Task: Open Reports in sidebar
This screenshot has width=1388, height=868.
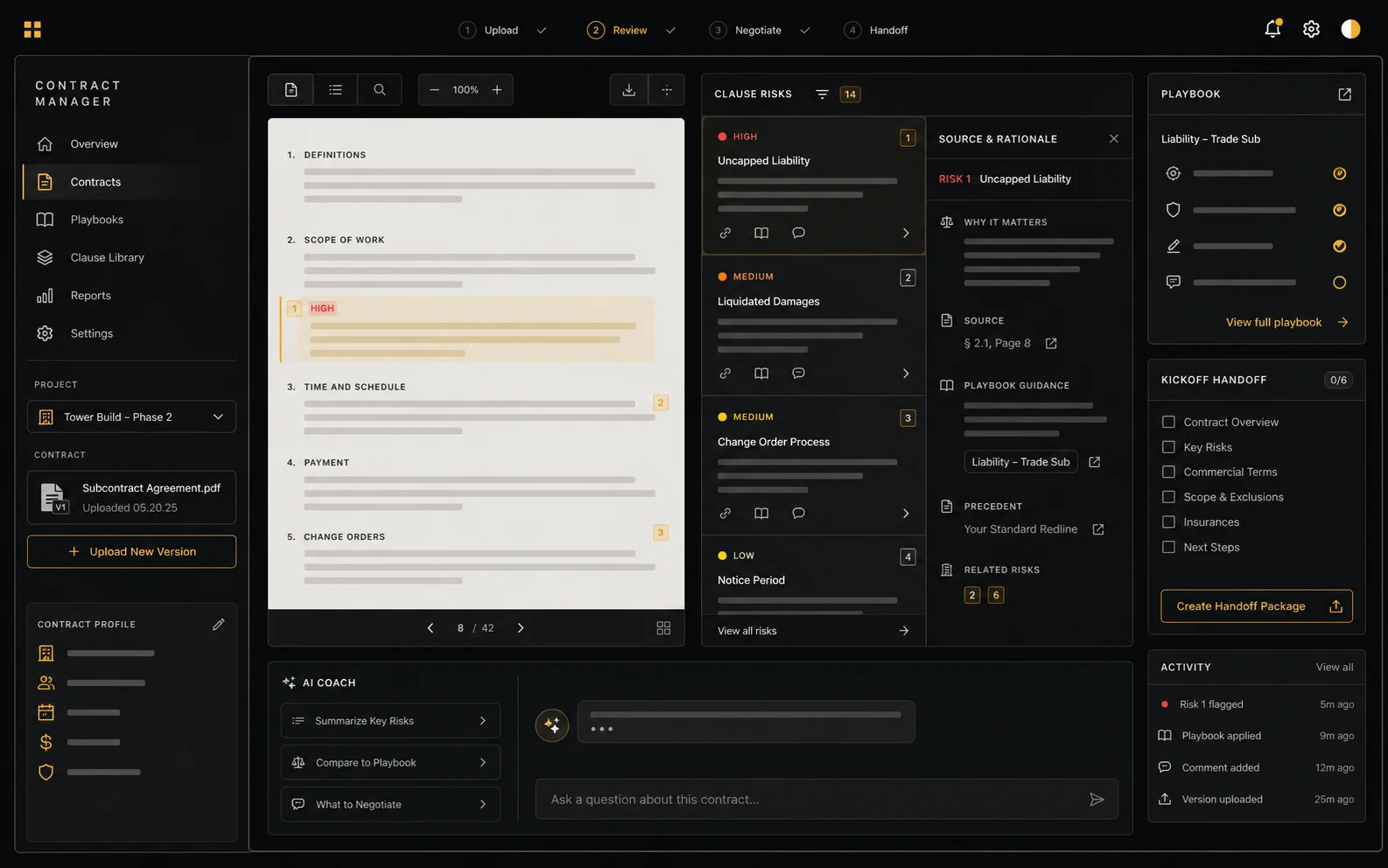Action: pyautogui.click(x=131, y=296)
